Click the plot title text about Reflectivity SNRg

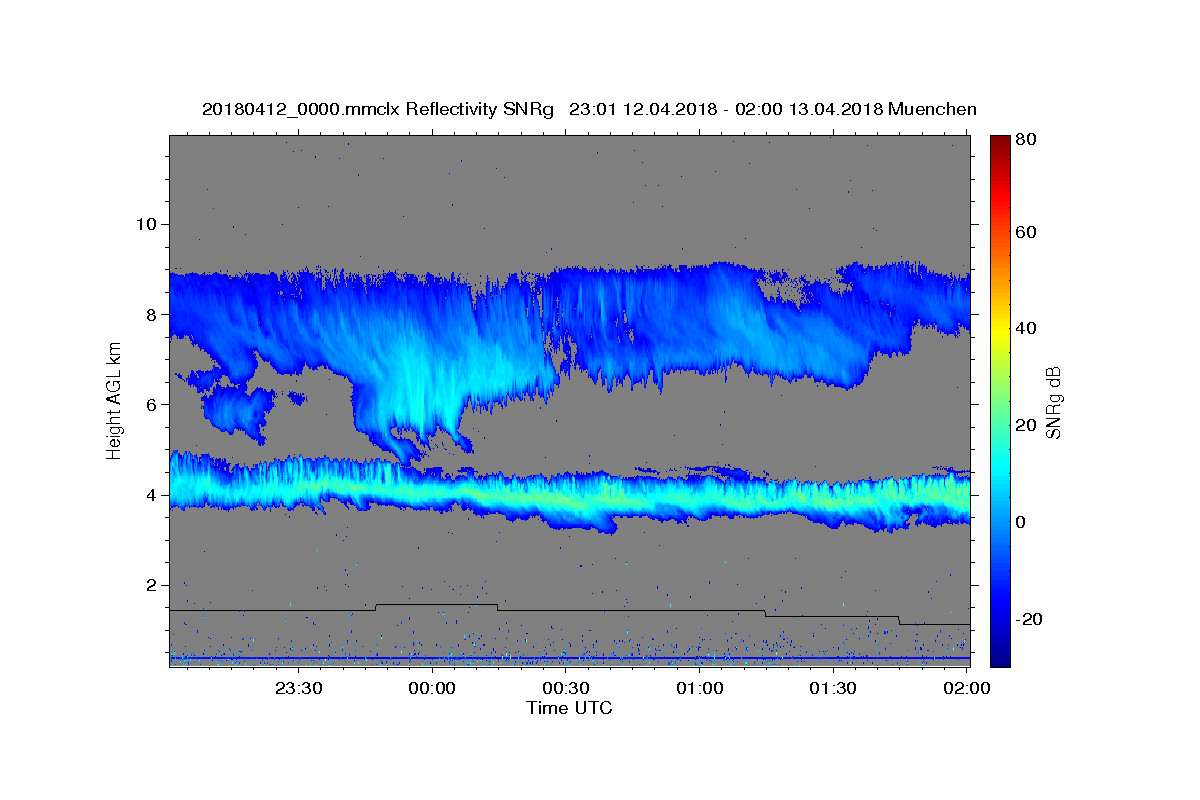tap(589, 109)
